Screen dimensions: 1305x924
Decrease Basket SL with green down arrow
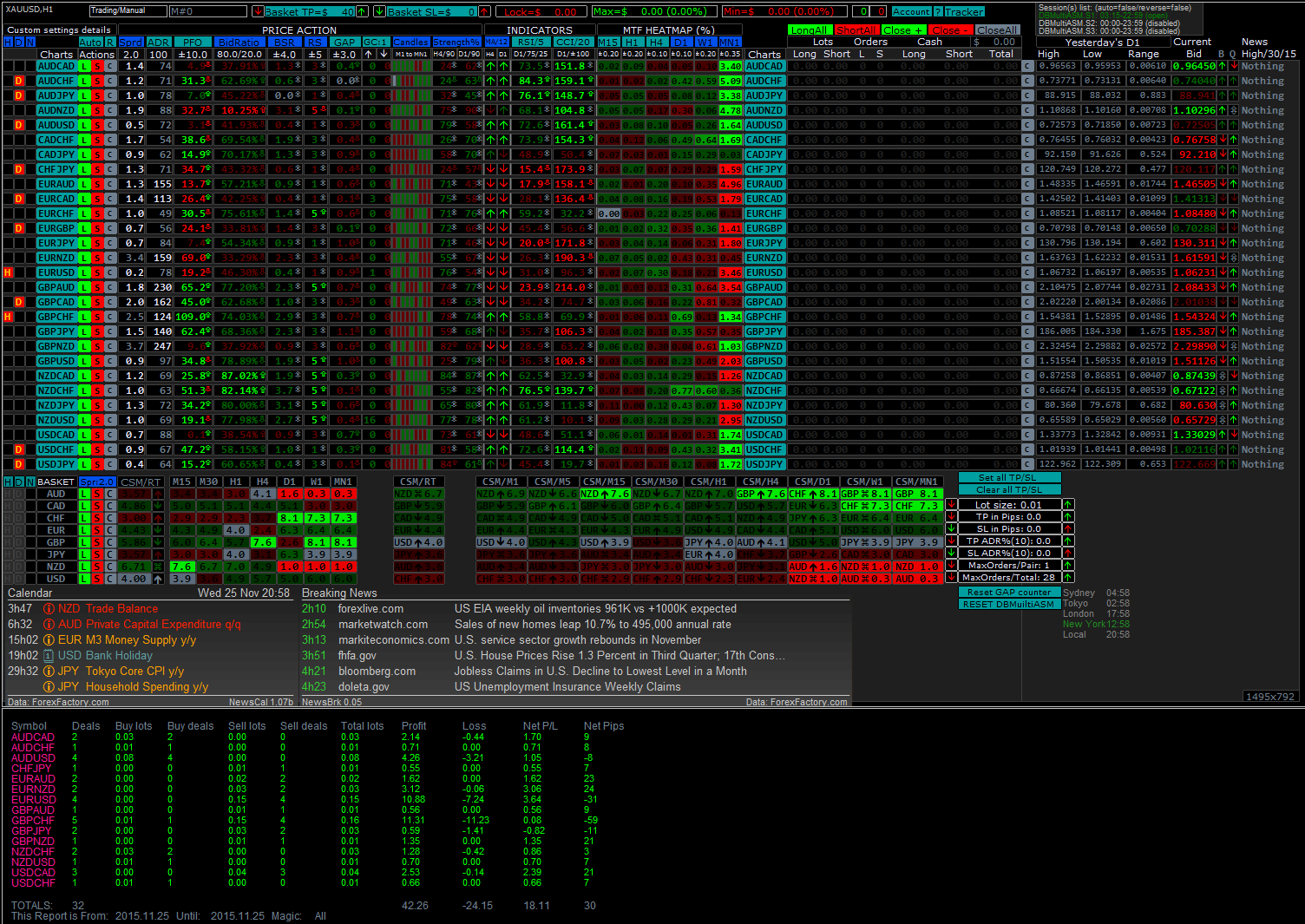pyautogui.click(x=379, y=11)
